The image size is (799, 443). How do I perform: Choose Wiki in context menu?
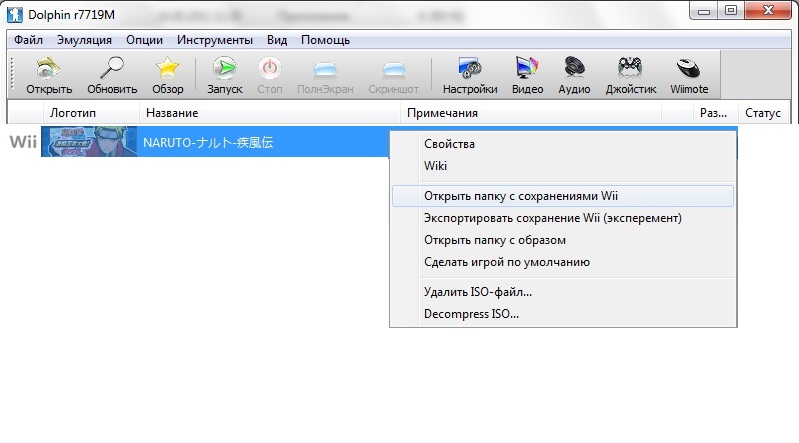[563, 166]
